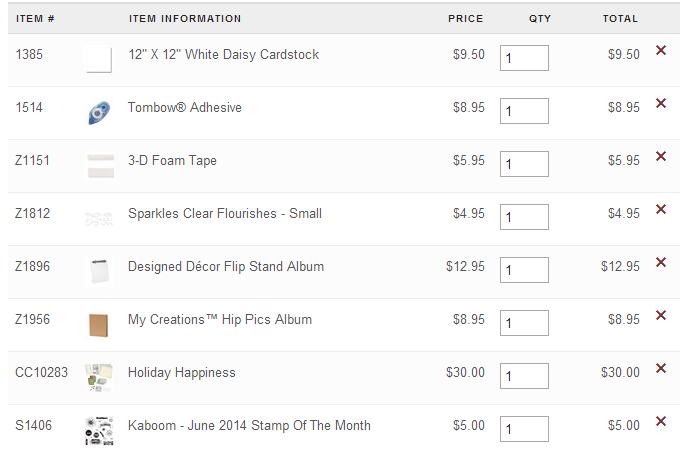The width and height of the screenshot is (685, 457).
Task: Delete Tombow Adhesive item with red X
Action: click(x=661, y=103)
